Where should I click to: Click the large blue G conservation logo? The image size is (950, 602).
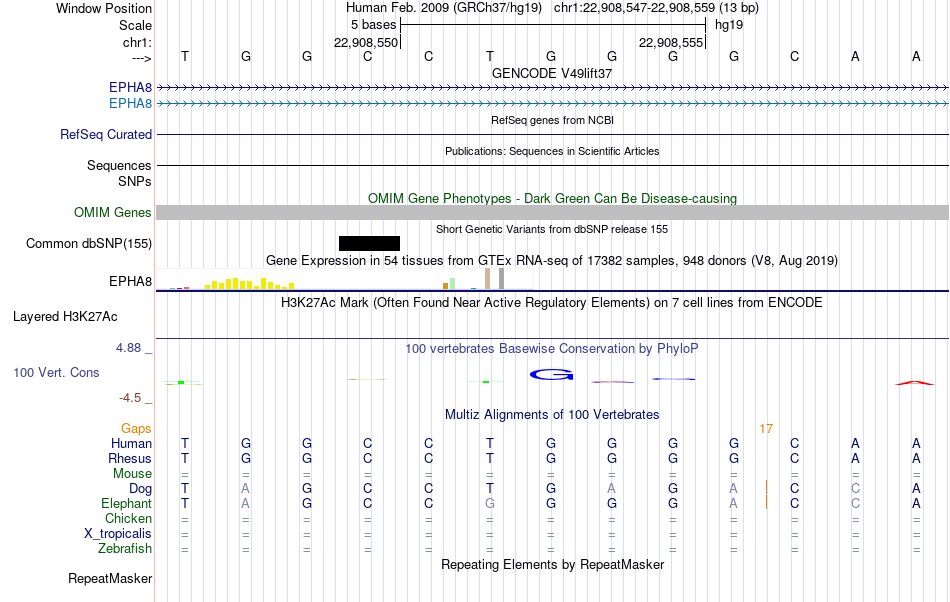551,375
